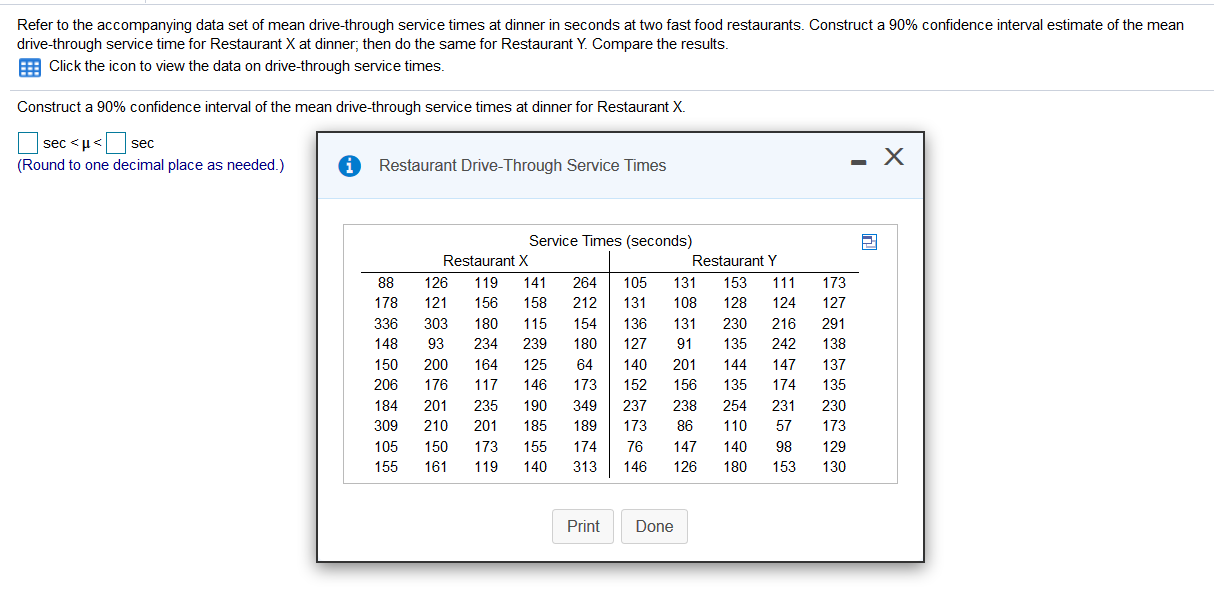
Task: Click cell 336 in the table
Action: 386,324
